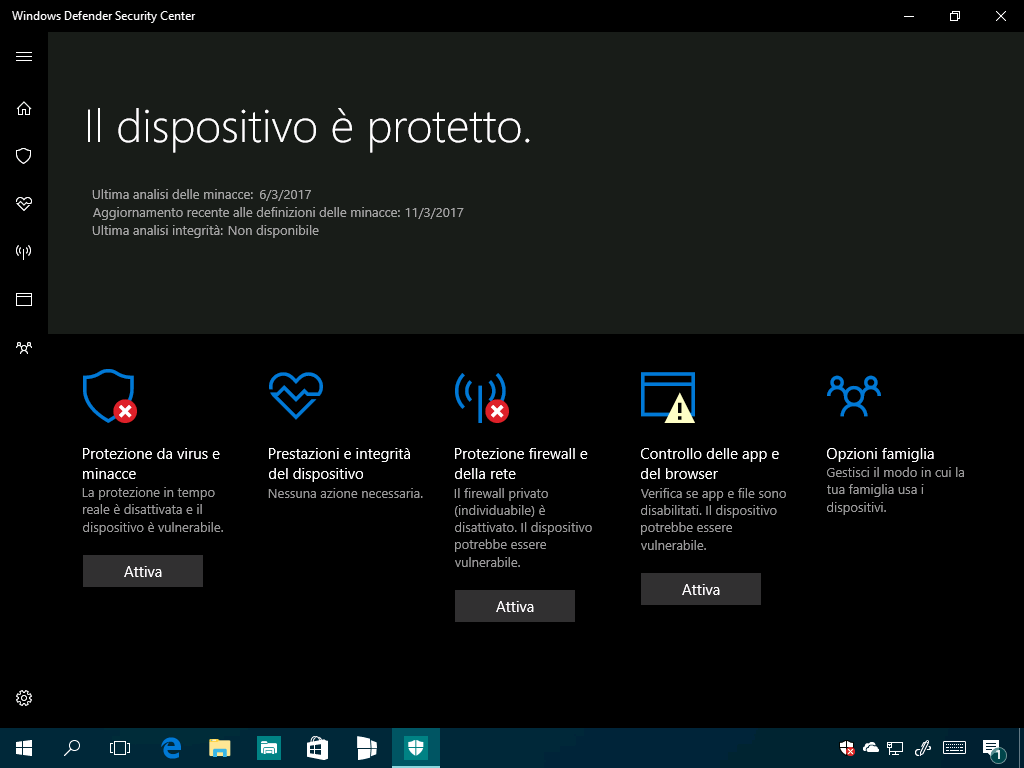Viewport: 1024px width, 768px height.
Task: Open device health heart sidebar icon
Action: pyautogui.click(x=24, y=204)
